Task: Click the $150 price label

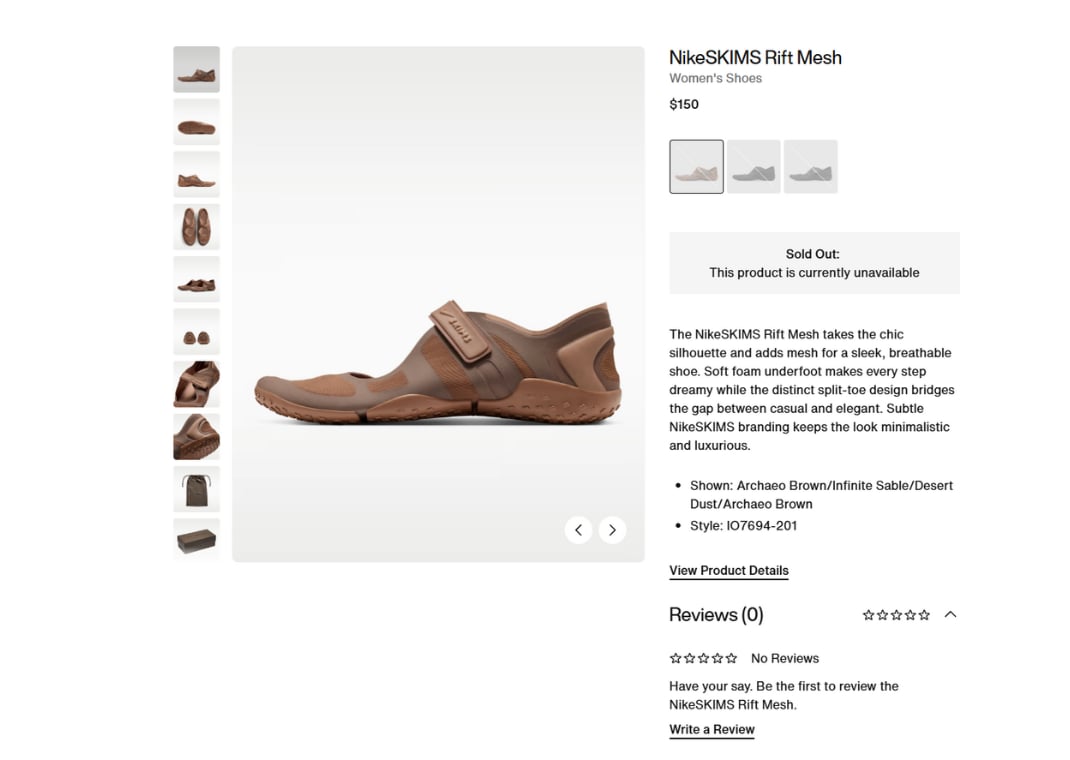Action: coord(684,104)
